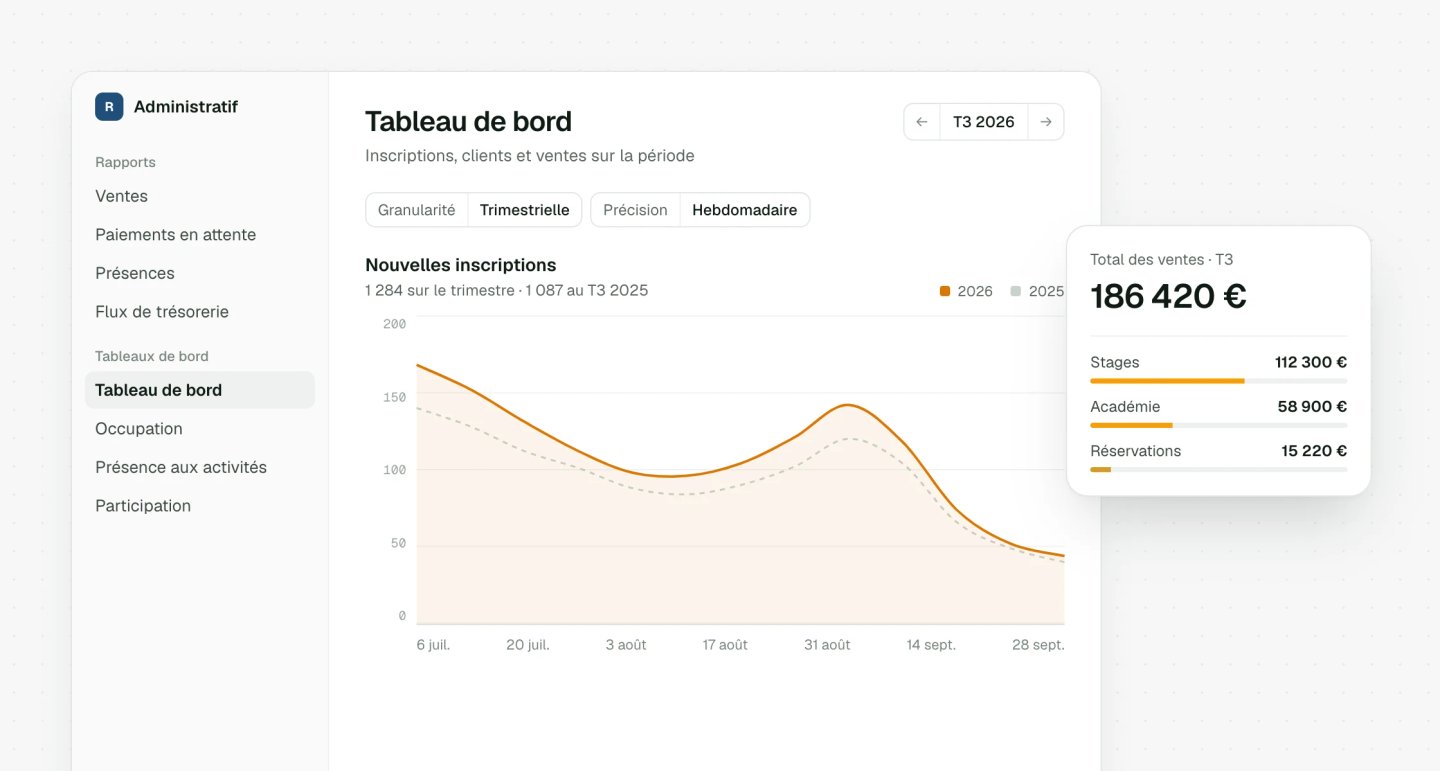Toggle the orange 2026 legend marker
Viewport: 1440px width, 771px height.
coord(945,291)
